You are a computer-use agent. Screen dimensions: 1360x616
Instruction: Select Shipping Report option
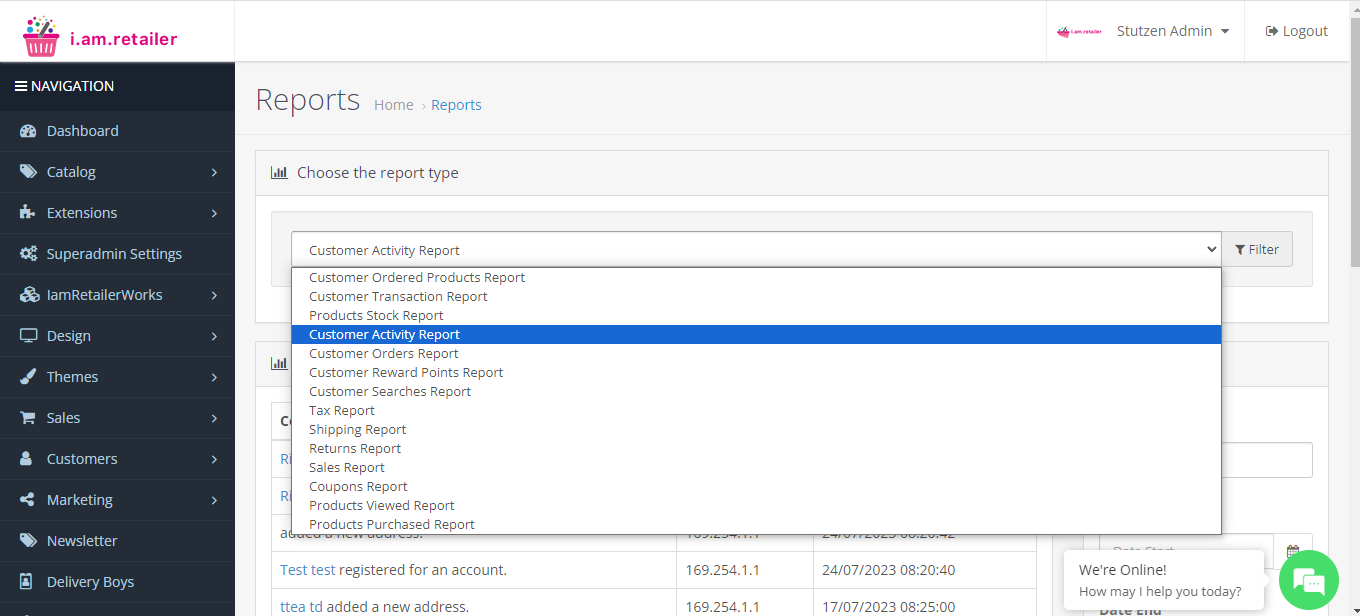[756, 430]
